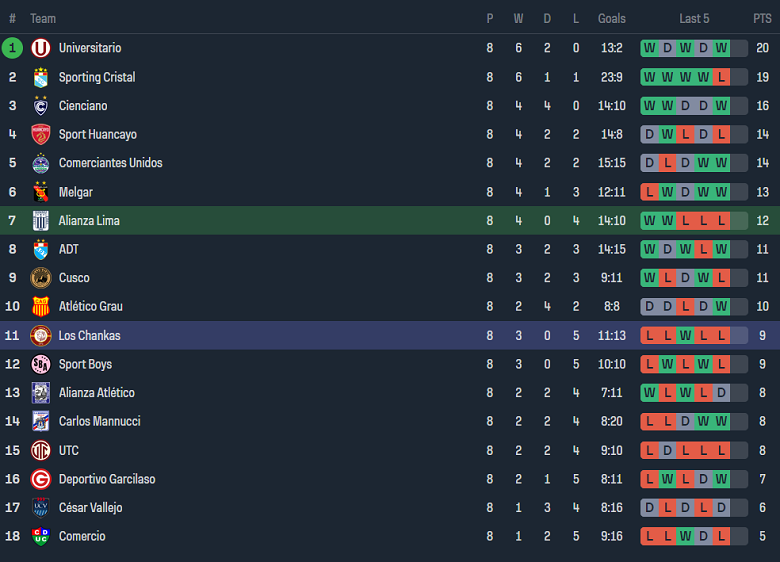This screenshot has height=562, width=780.
Task: Click Sporting Cristal's red L form box
Action: [721, 77]
